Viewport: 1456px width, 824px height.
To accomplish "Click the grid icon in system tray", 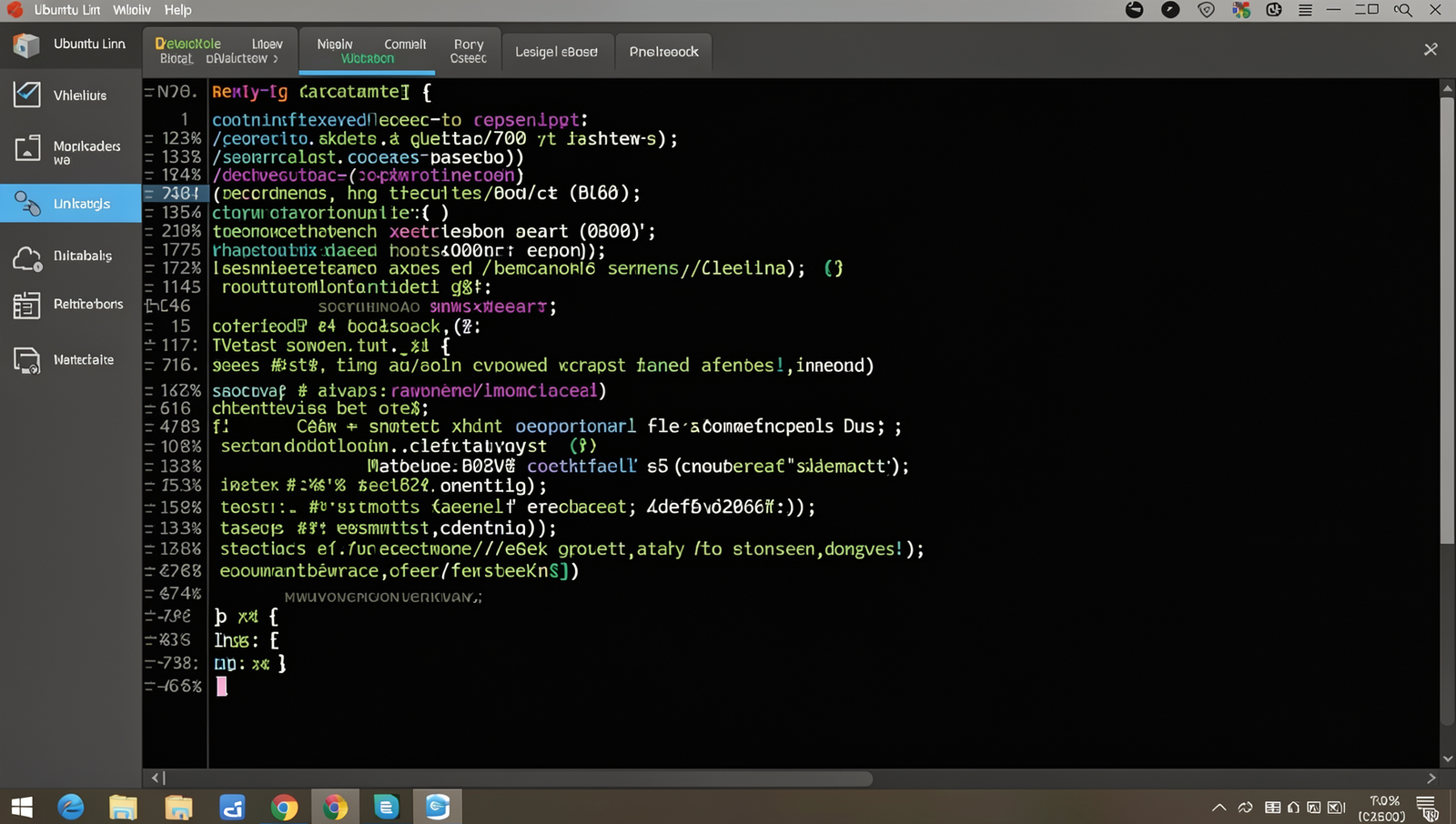I will click(1272, 808).
